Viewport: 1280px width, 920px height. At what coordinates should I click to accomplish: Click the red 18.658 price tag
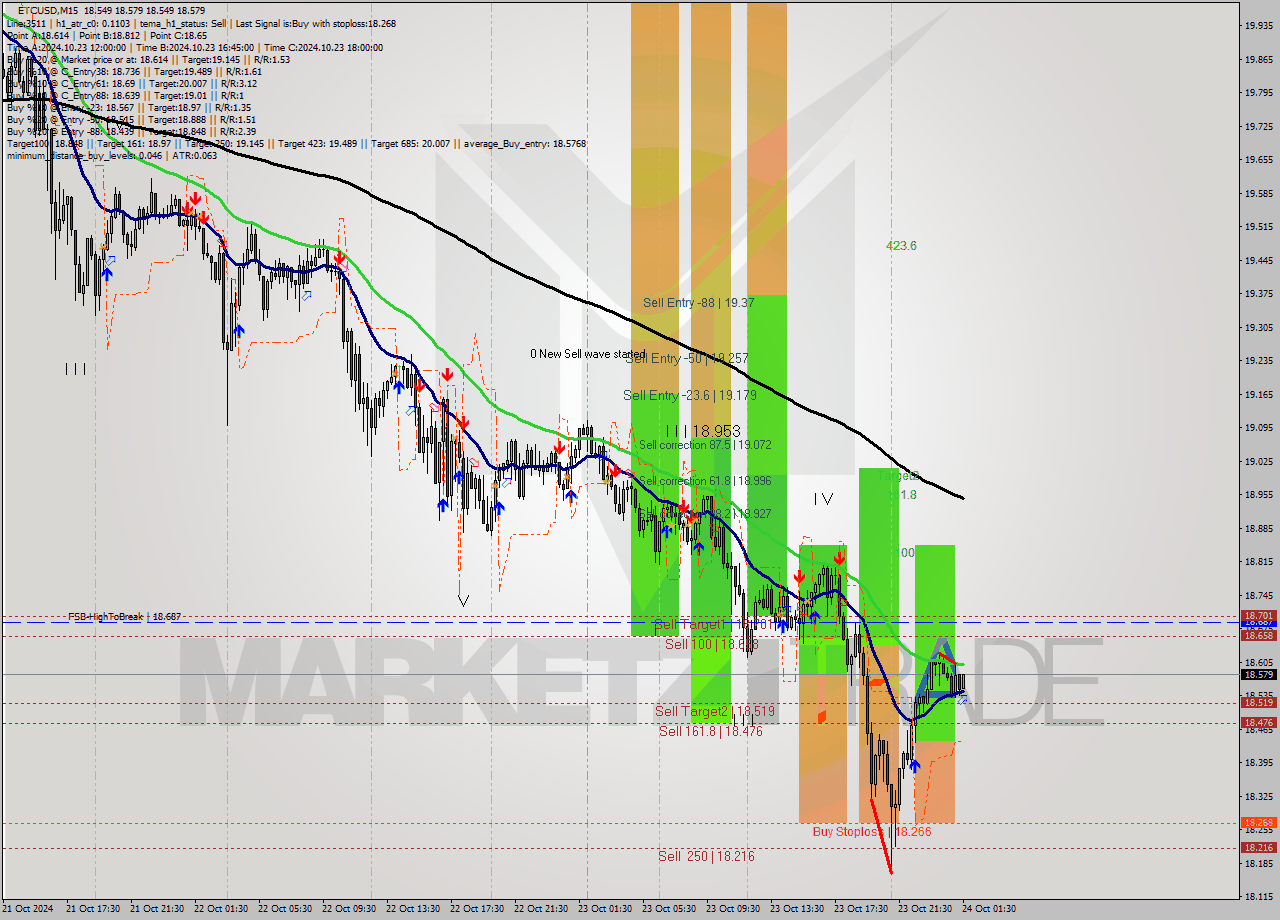click(1258, 635)
